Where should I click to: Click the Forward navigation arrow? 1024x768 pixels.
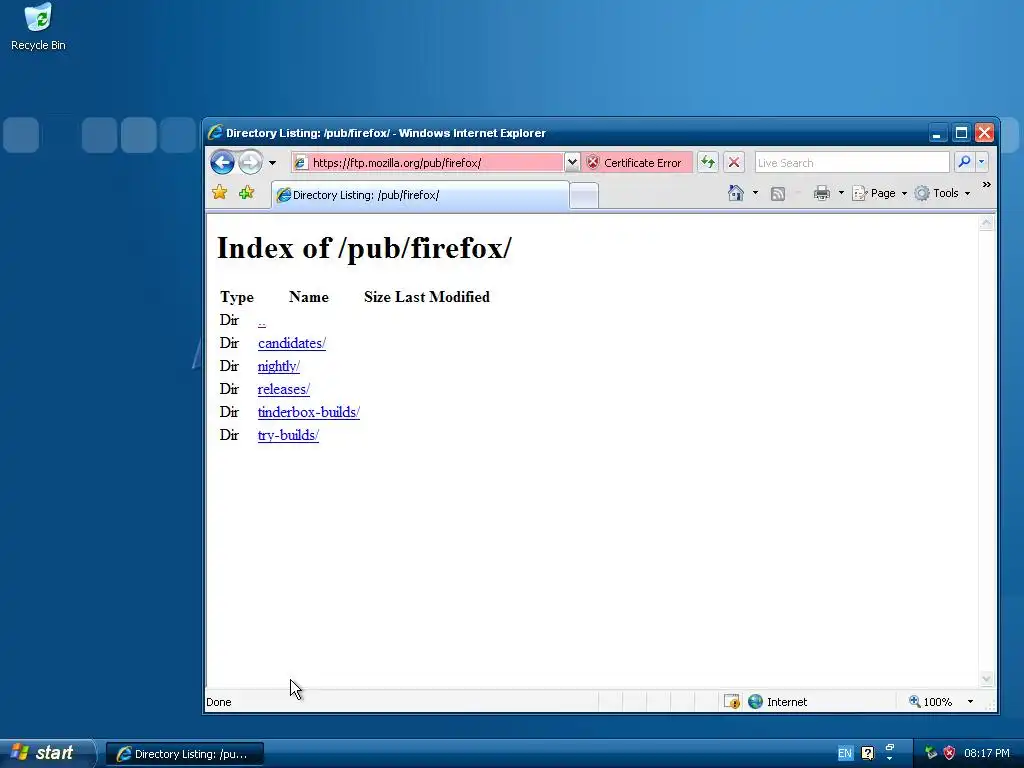coord(250,162)
